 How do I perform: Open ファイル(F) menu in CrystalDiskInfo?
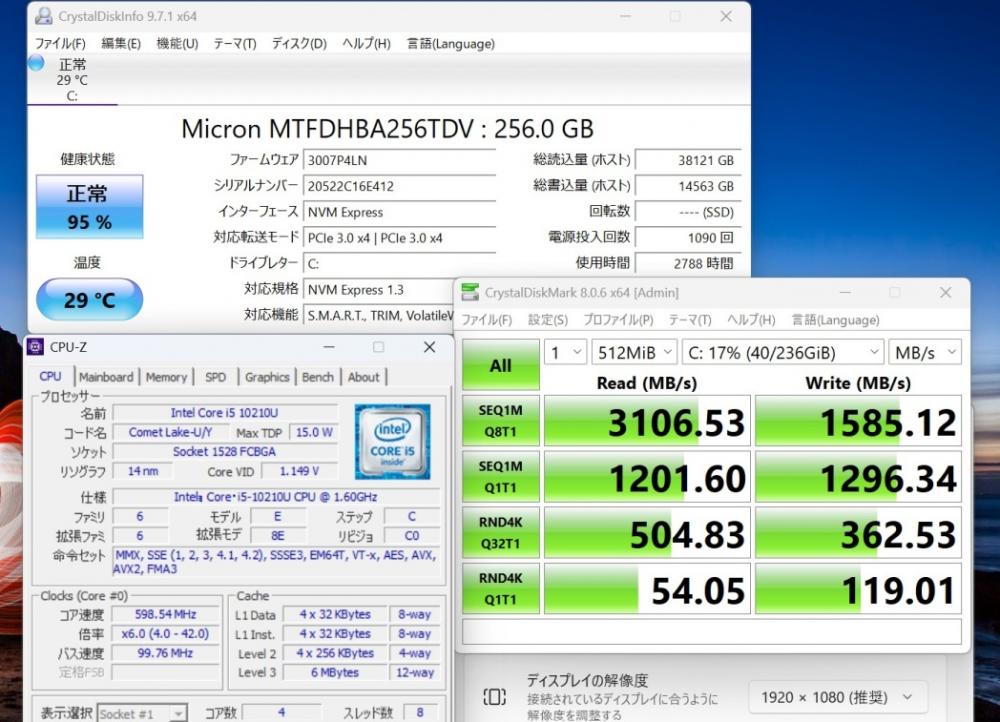click(60, 43)
